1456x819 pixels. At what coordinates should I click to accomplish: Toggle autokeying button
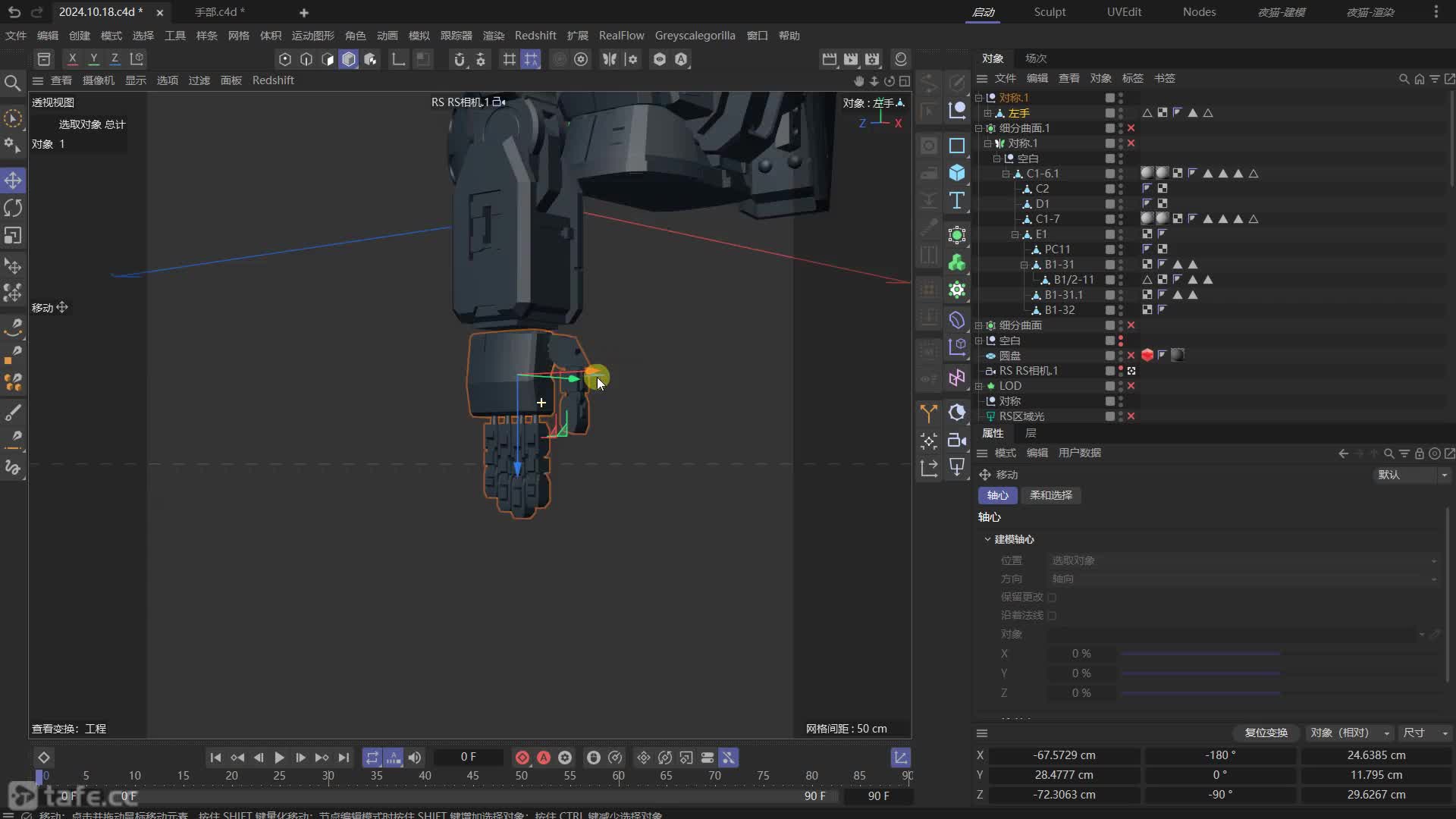point(544,758)
